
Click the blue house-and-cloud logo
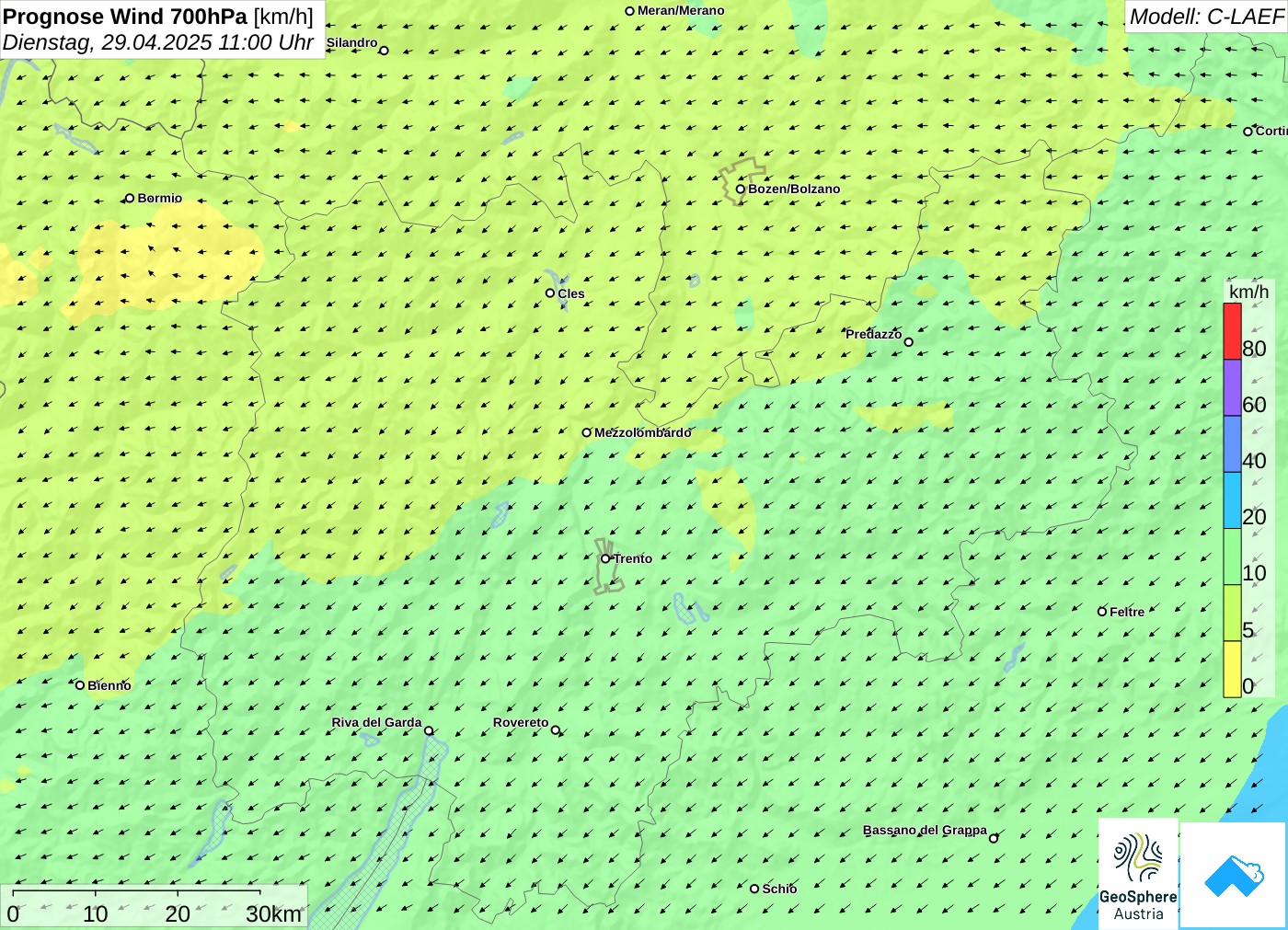(1233, 875)
